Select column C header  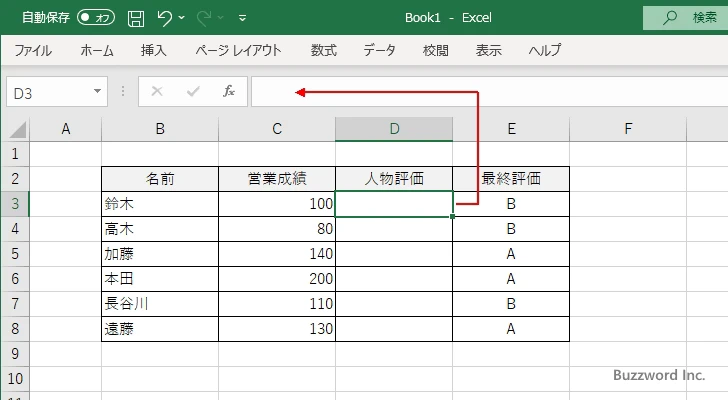pos(277,129)
